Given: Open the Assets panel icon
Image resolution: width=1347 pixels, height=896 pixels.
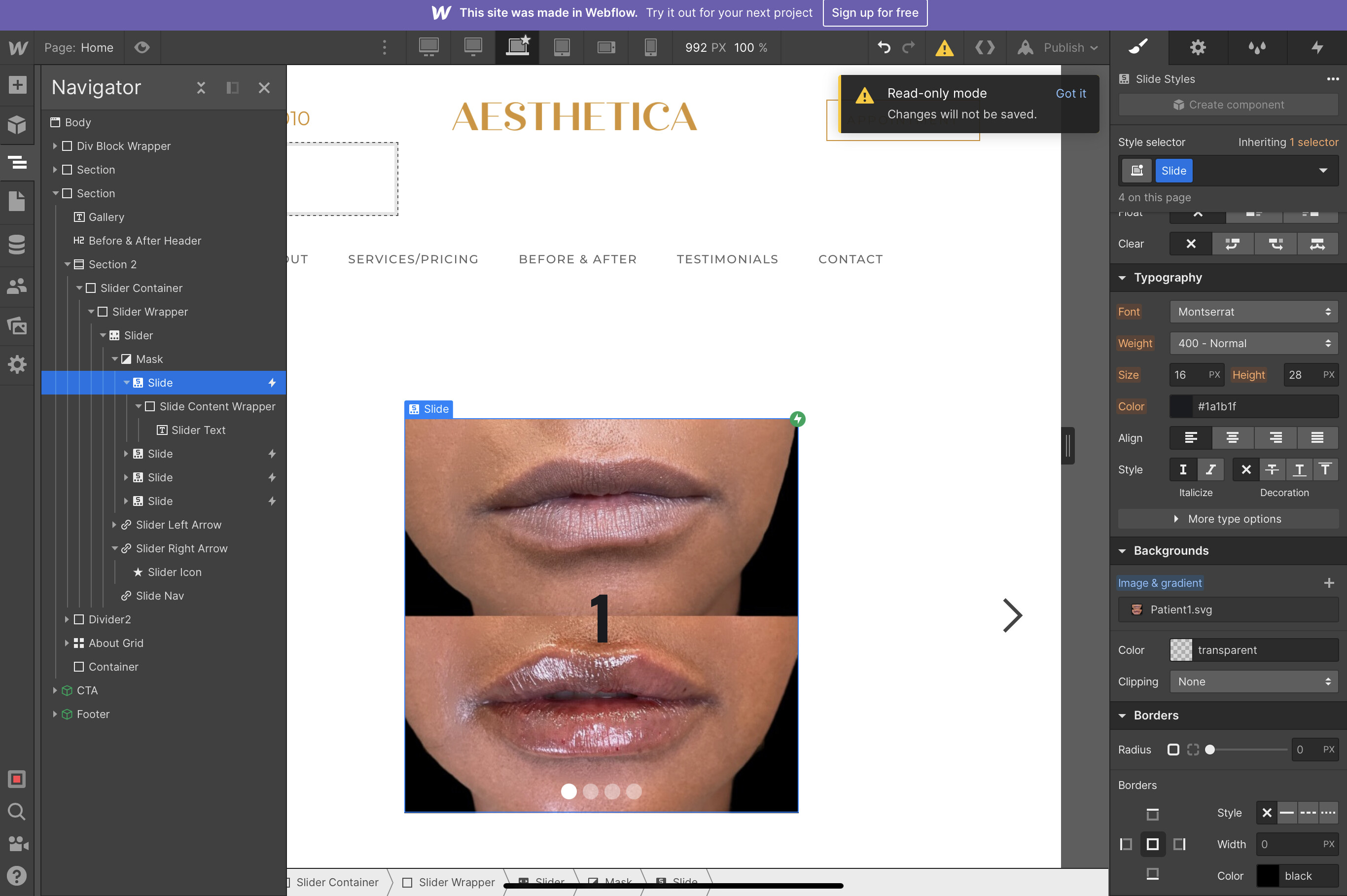Looking at the screenshot, I should (x=17, y=326).
